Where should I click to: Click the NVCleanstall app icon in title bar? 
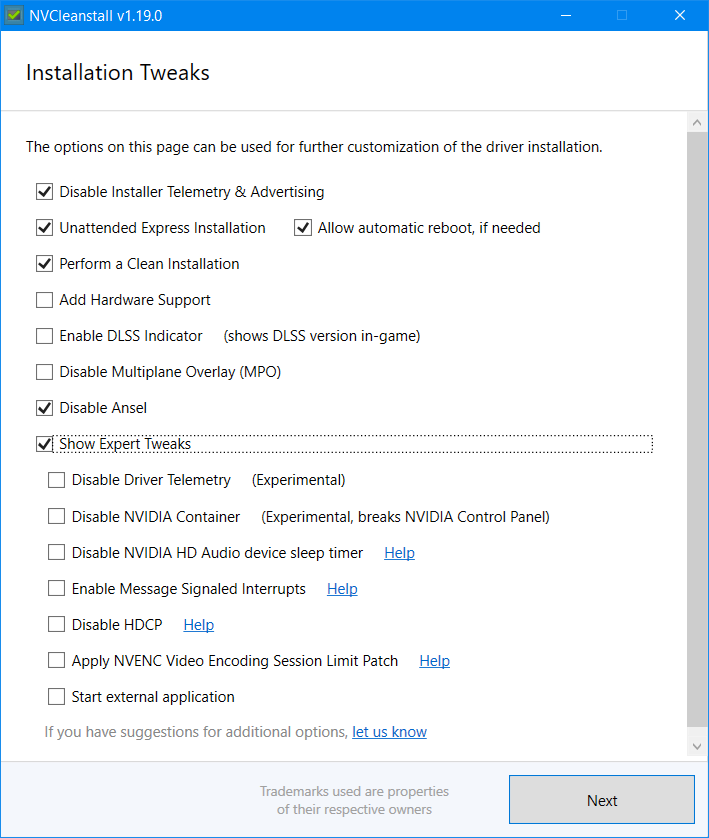tap(13, 15)
